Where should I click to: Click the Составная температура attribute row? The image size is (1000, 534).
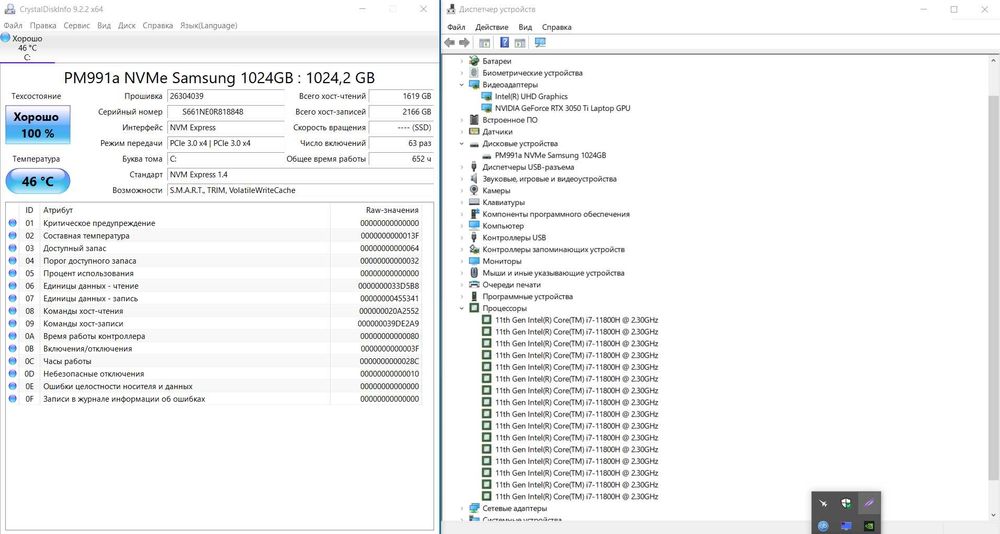tap(214, 236)
